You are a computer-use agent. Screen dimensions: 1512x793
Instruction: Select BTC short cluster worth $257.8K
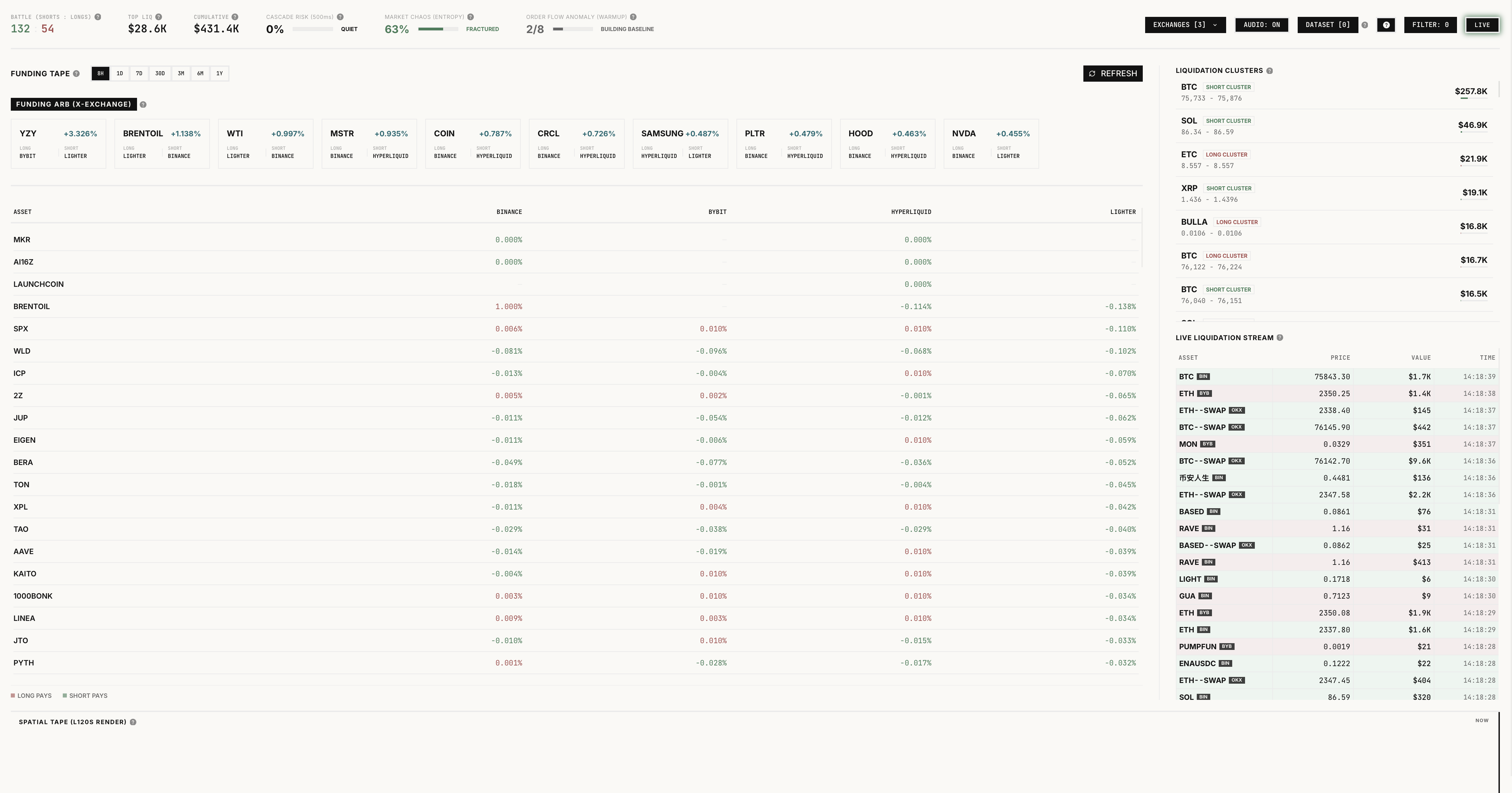click(x=1334, y=92)
